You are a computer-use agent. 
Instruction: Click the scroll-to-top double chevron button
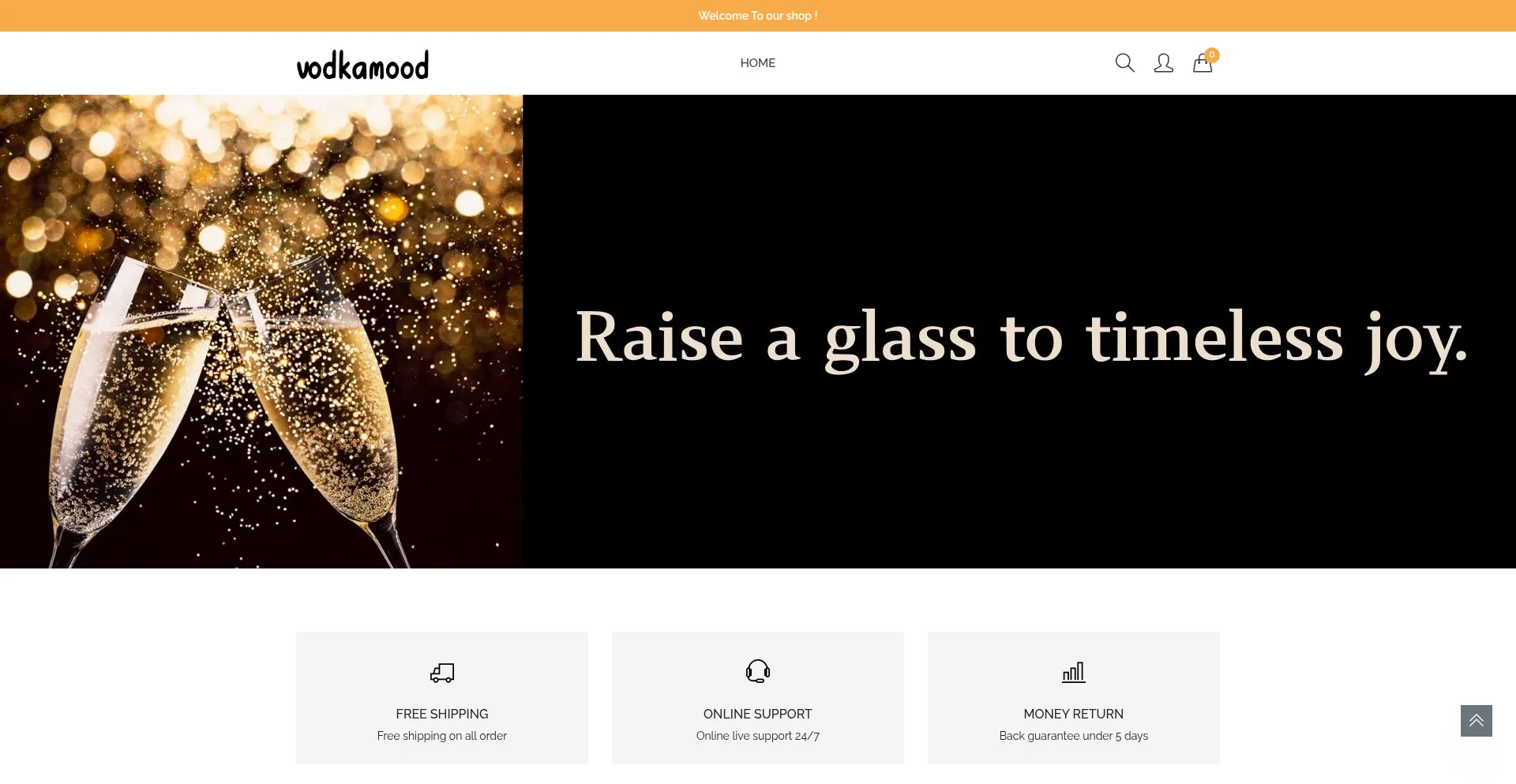1476,721
